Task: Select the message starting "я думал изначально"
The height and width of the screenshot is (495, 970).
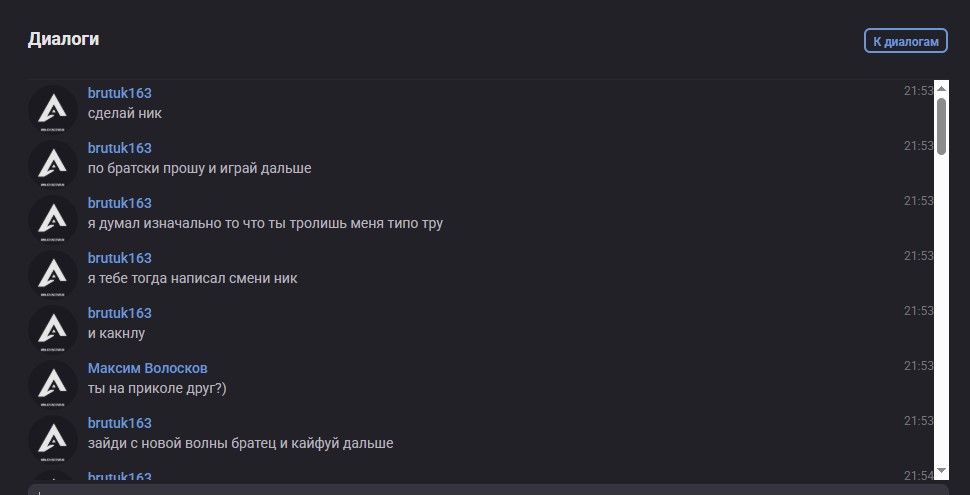Action: coord(265,223)
